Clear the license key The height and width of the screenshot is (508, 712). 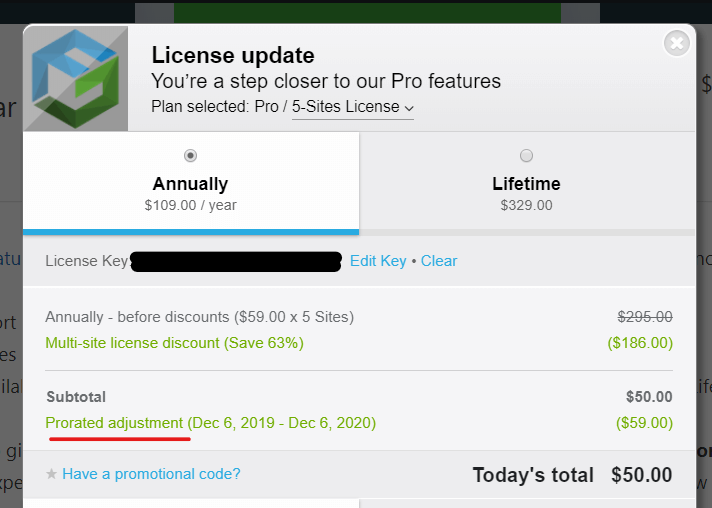[439, 261]
